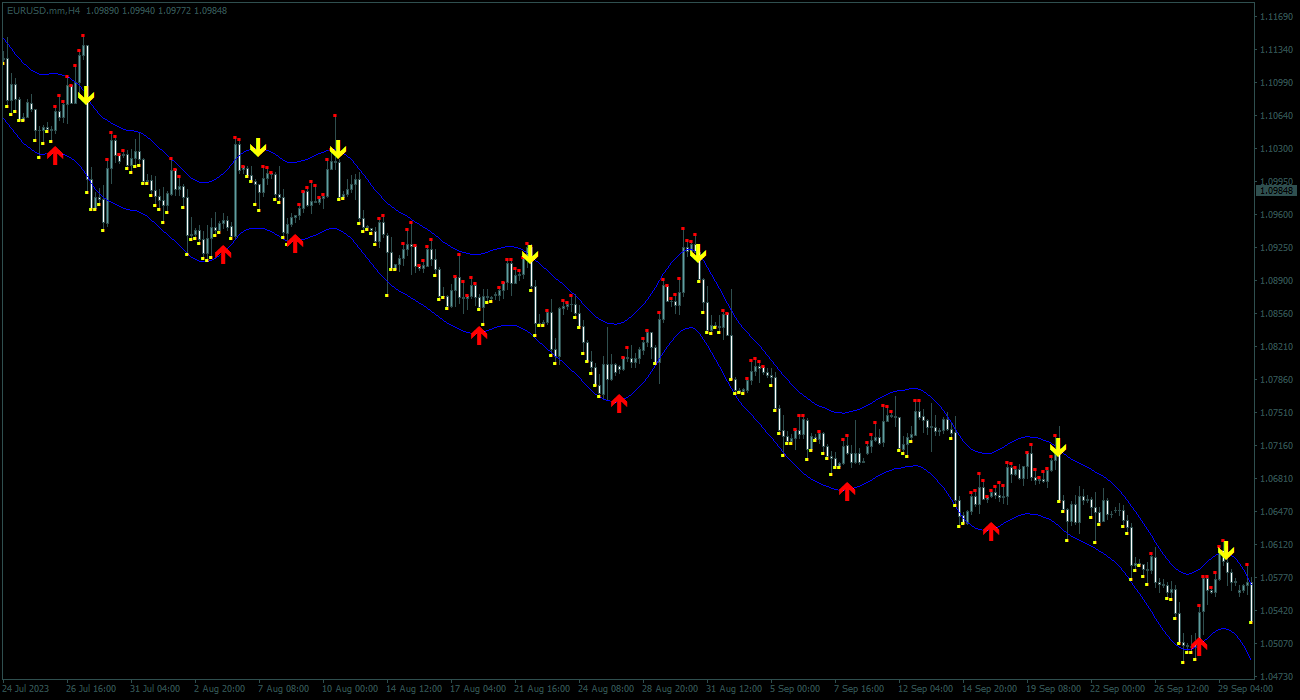Click the 21 Aug 16:00 time label
Viewport: 1300px width, 700px height.
pyautogui.click(x=541, y=689)
